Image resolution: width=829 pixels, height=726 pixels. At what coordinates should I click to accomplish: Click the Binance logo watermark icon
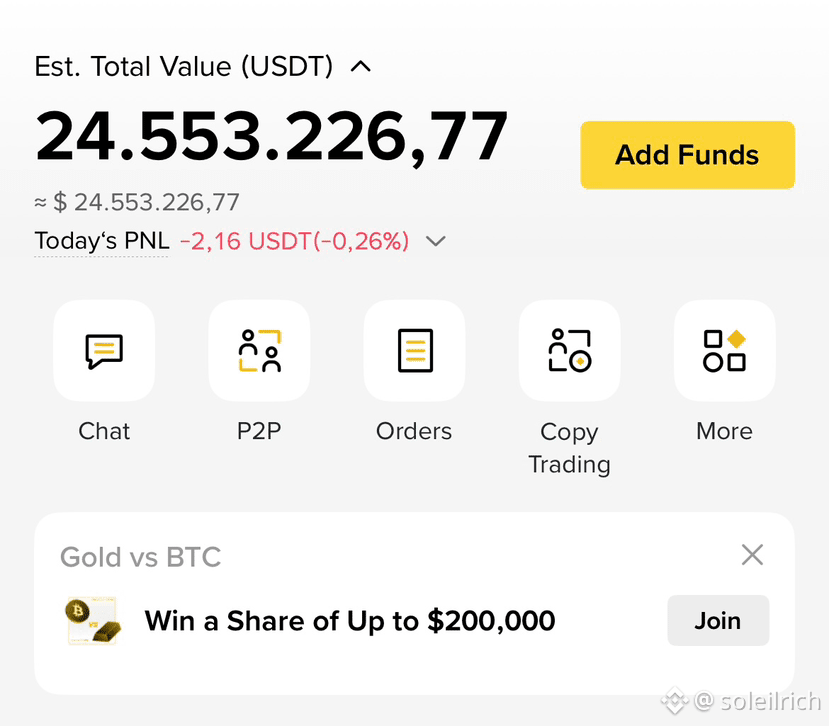coord(675,701)
